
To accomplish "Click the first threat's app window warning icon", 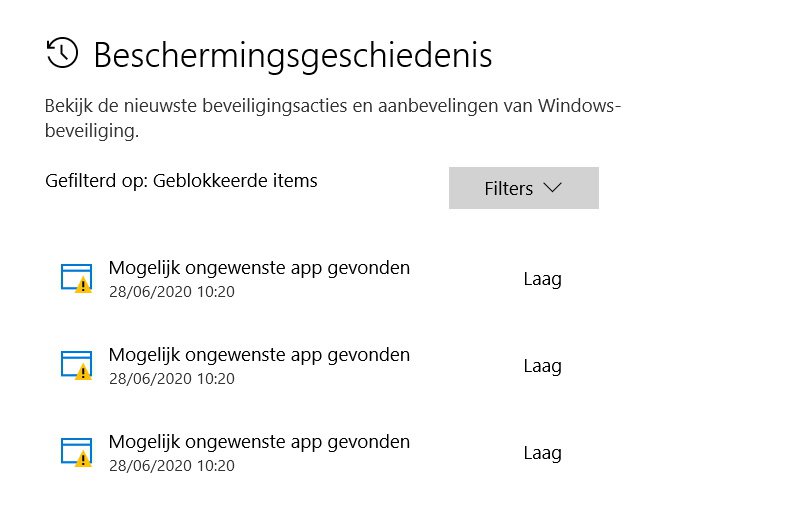I will (x=76, y=278).
